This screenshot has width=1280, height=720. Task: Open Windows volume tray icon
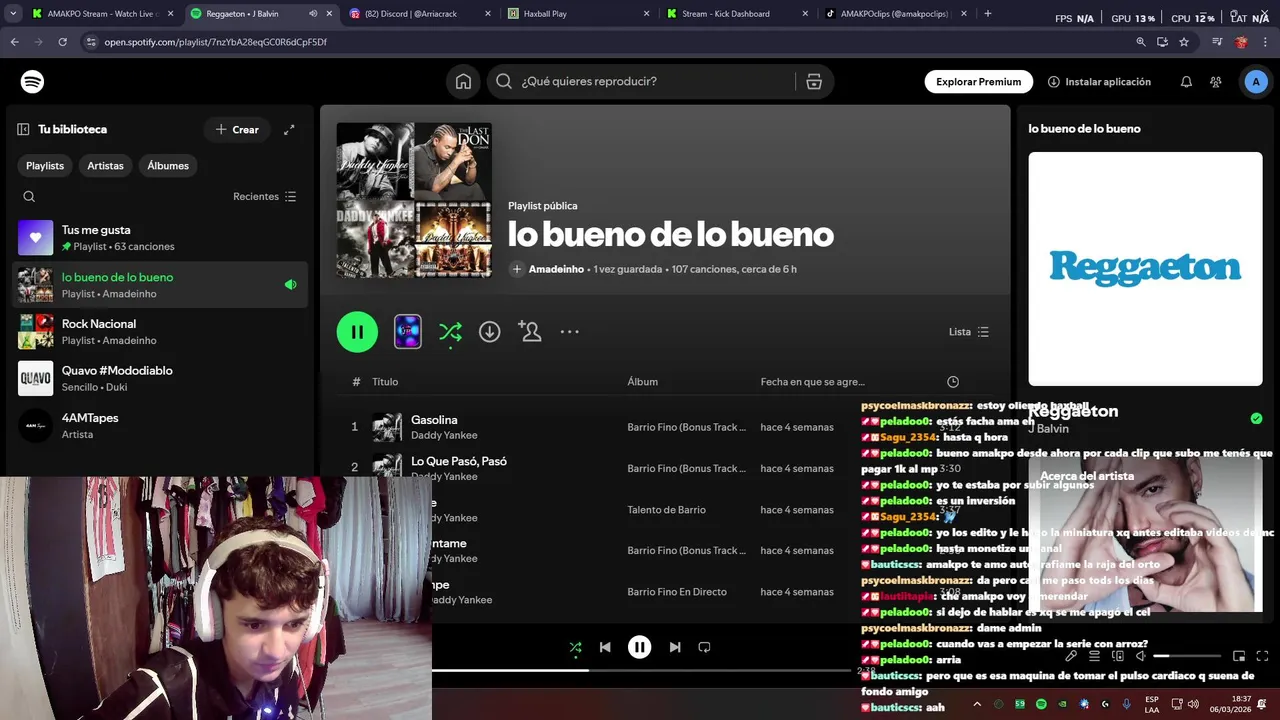[1193, 704]
